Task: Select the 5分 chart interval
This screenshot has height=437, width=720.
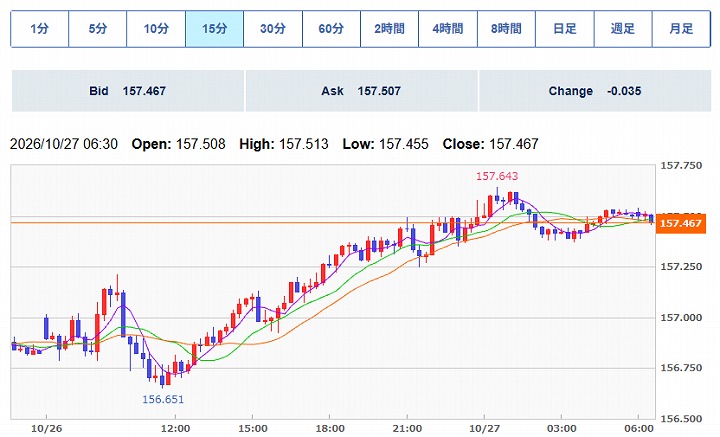Action: pos(98,29)
